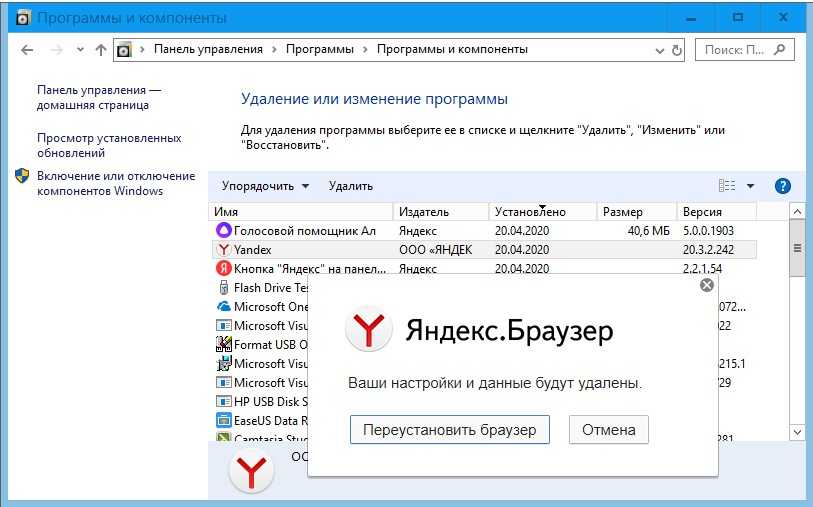Image resolution: width=813 pixels, height=507 pixels.
Task: Maximize the Программы и компоненты window
Action: pos(737,18)
